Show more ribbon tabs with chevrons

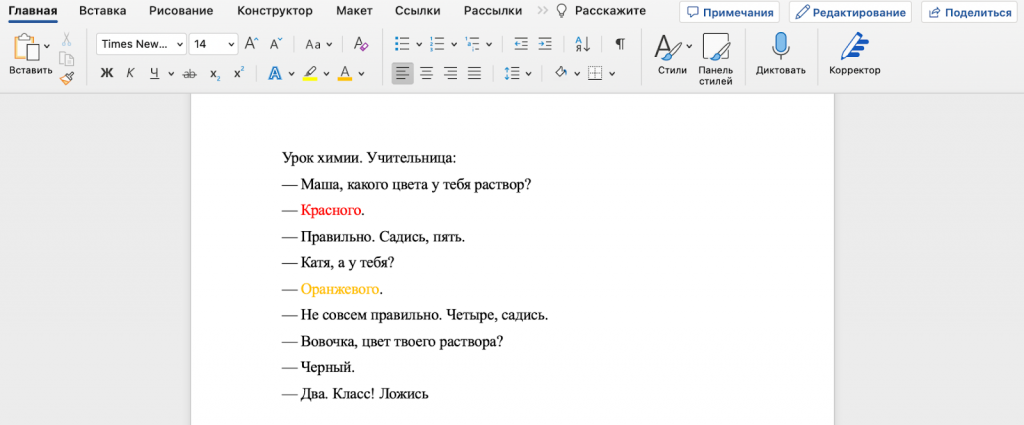[x=542, y=11]
